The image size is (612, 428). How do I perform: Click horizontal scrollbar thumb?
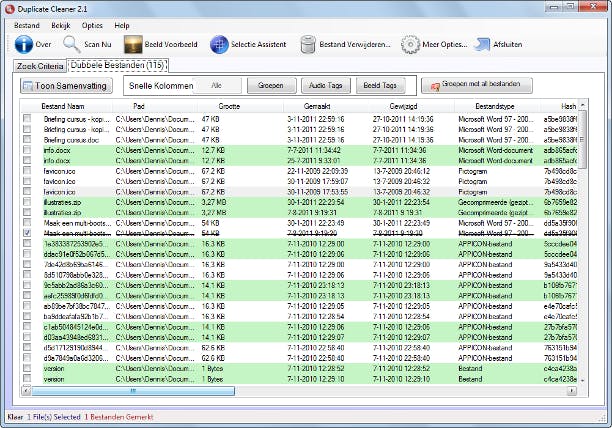point(133,391)
